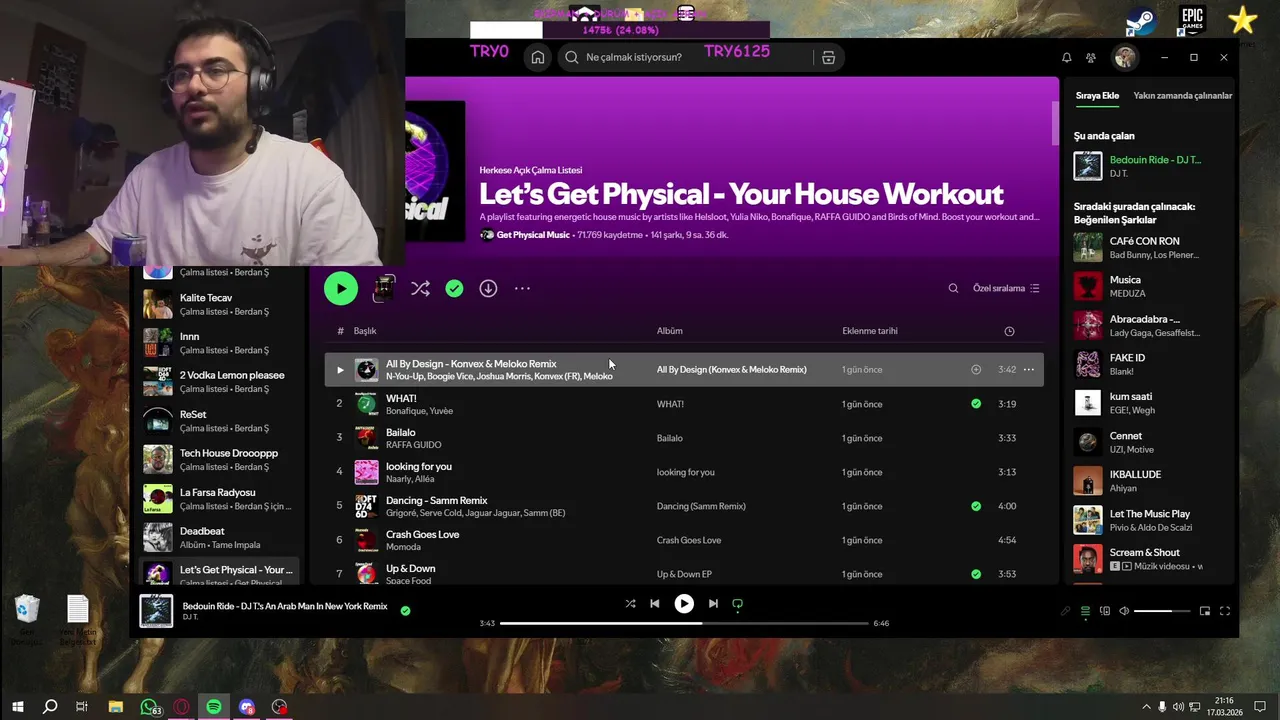This screenshot has width=1280, height=720.
Task: Click the player bar play button
Action: point(684,604)
